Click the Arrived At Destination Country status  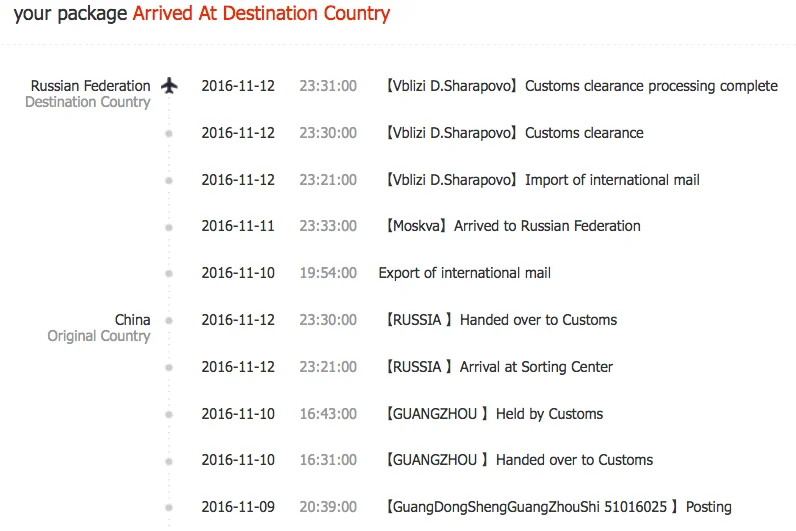tap(261, 14)
